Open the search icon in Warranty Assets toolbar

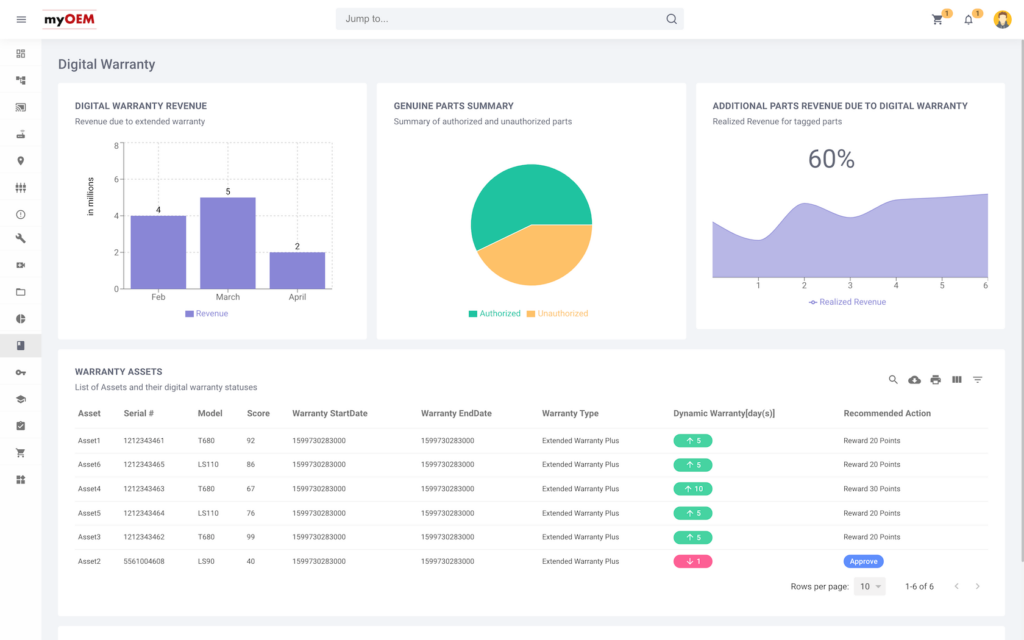[893, 379]
